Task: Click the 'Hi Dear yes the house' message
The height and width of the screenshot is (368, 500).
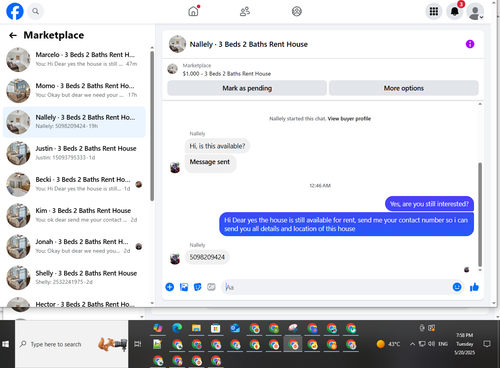Action: click(346, 224)
